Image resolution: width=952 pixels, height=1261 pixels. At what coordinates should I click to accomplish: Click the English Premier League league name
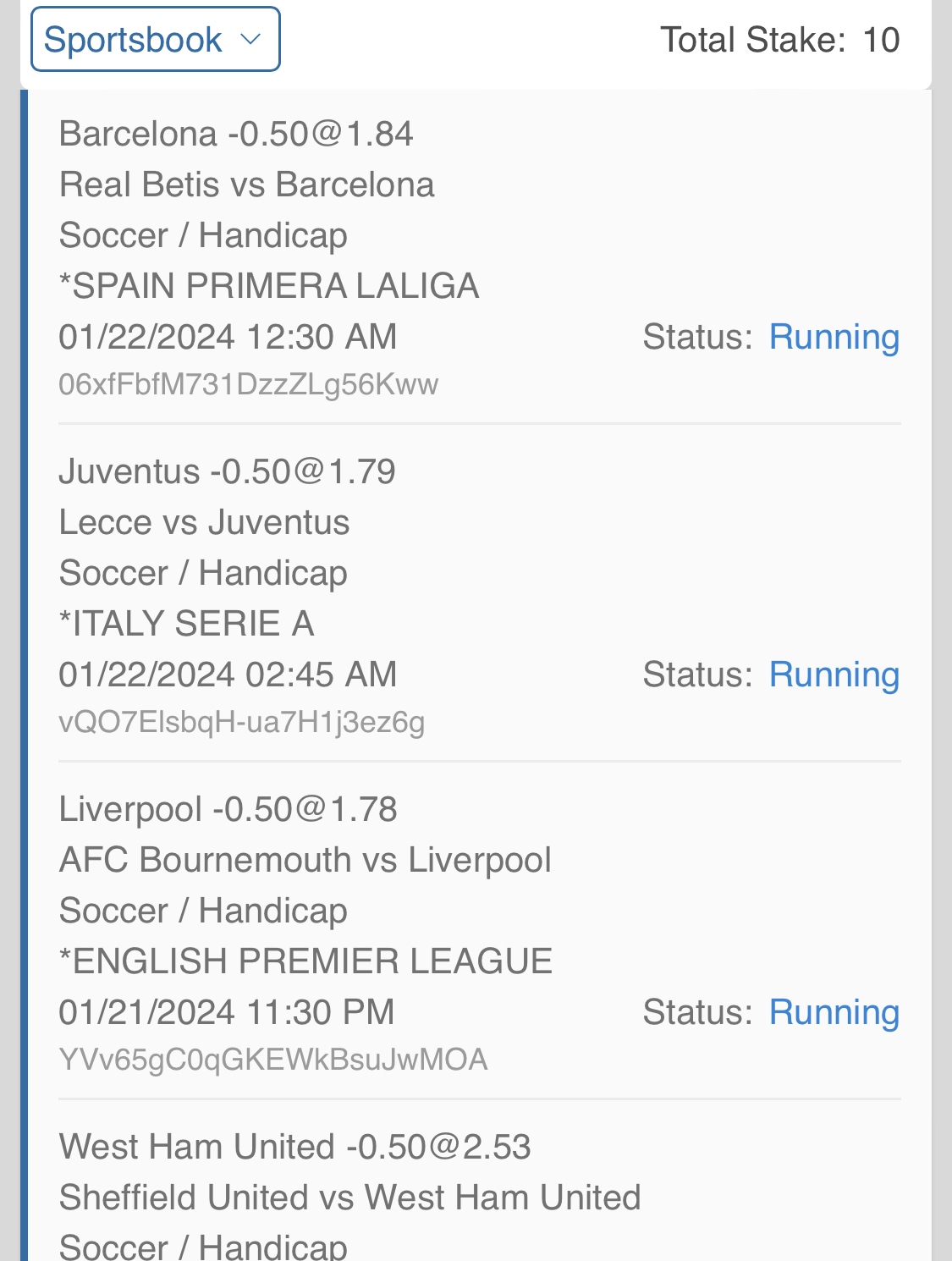[x=305, y=961]
